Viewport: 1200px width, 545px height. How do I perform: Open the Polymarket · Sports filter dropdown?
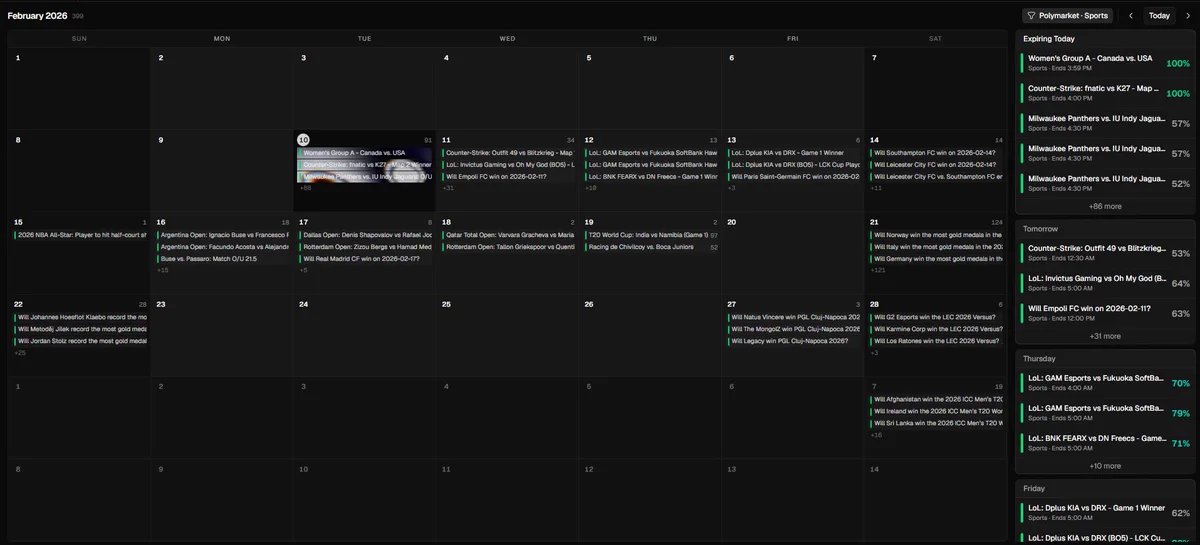(x=1067, y=16)
